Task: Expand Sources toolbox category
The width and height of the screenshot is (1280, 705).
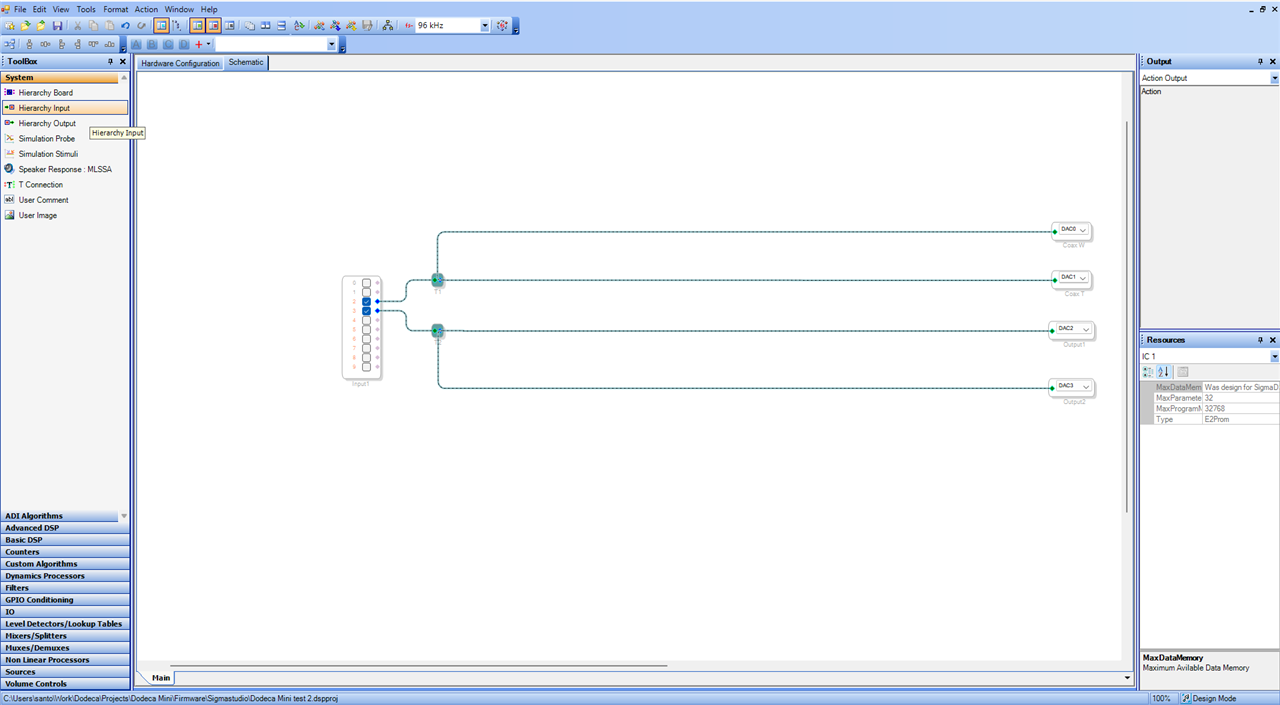Action: (65, 672)
